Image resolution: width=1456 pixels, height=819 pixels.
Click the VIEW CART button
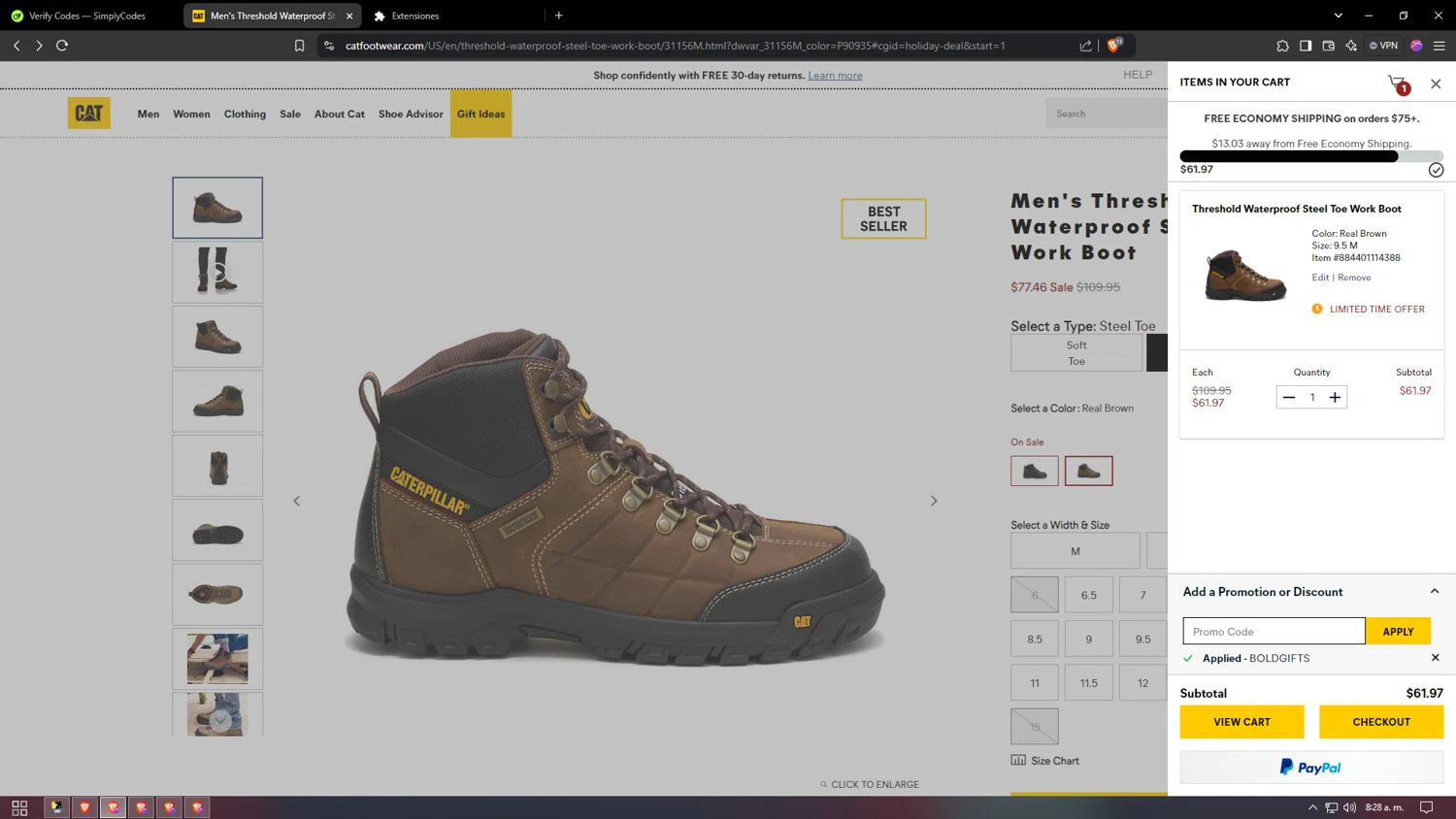1241,722
